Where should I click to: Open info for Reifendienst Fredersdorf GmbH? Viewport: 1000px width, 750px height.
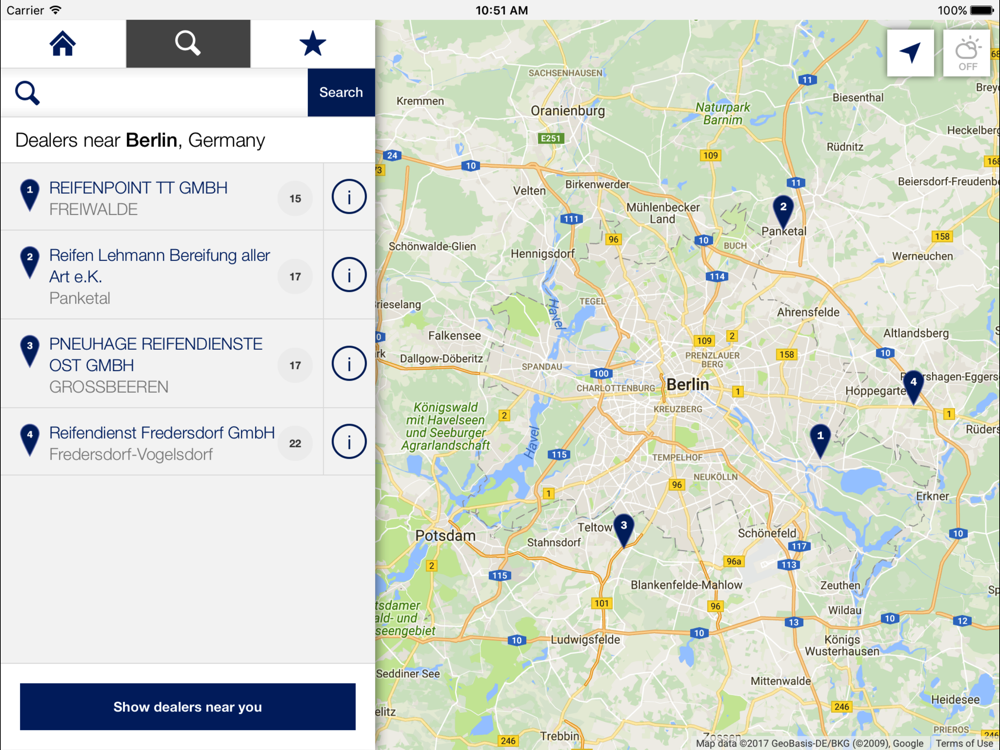(349, 441)
